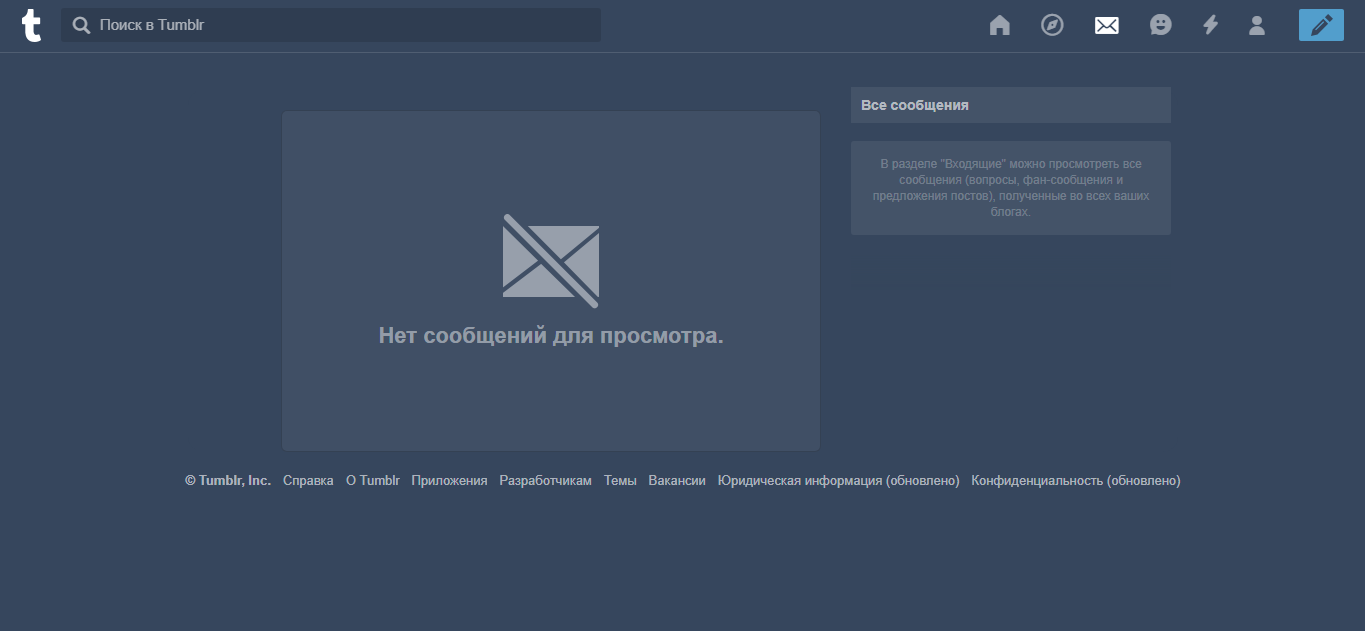1365x631 pixels.
Task: Open the chat messenger smiley icon
Action: pyautogui.click(x=1160, y=25)
